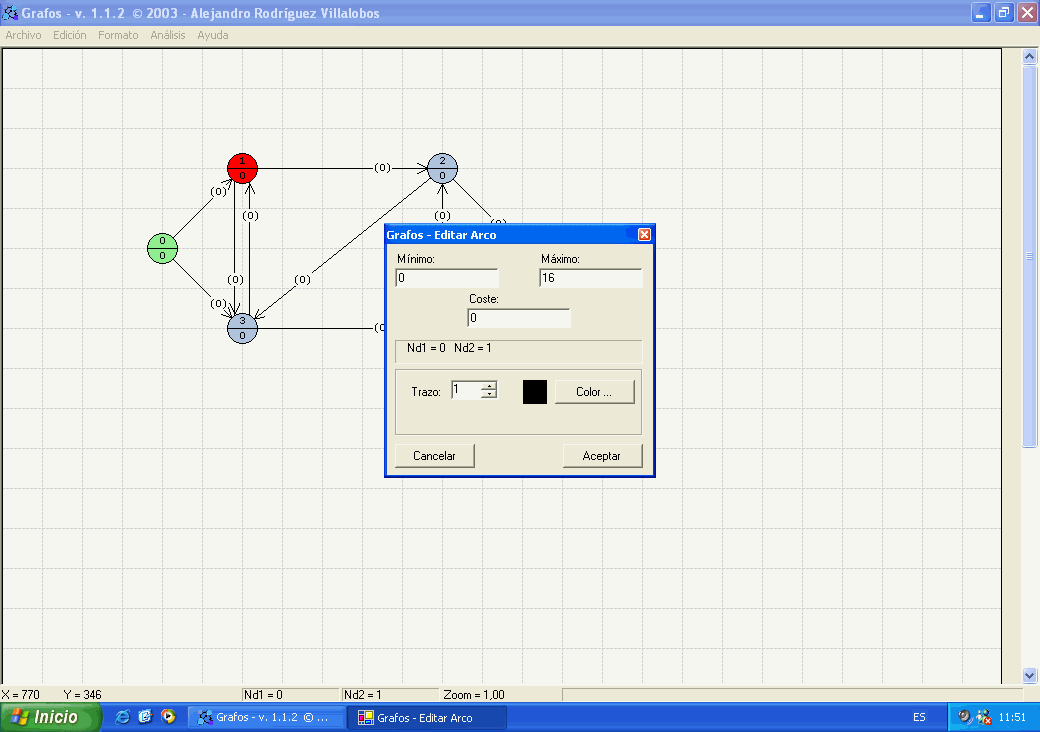
Task: Select the green node 0 in the graph
Action: click(162, 248)
